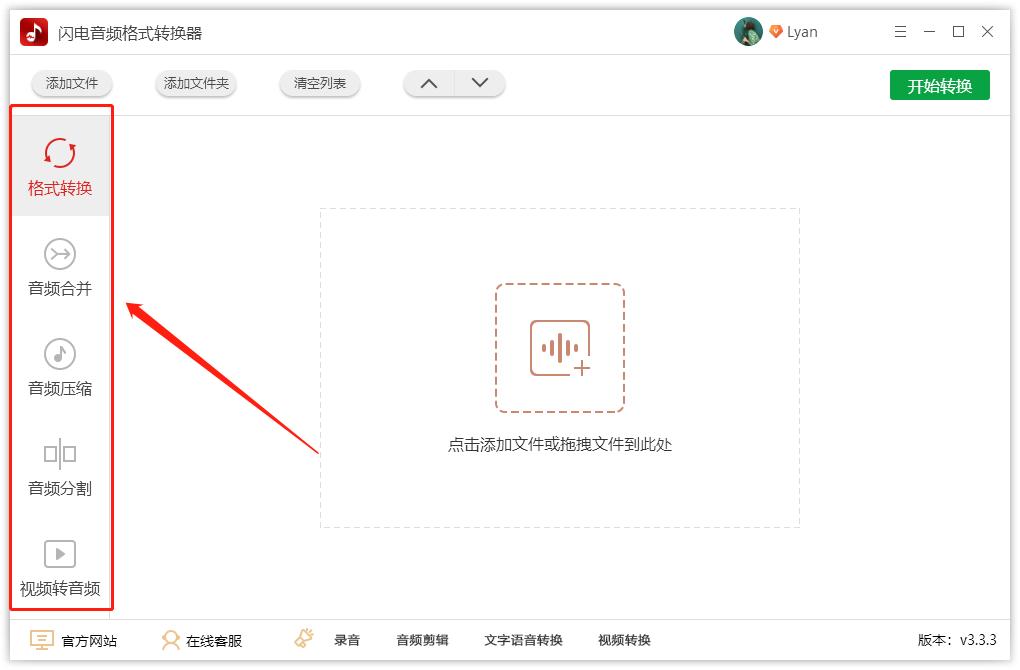The image size is (1020, 670).
Task: Click 添加文件 to add files
Action: pos(71,84)
